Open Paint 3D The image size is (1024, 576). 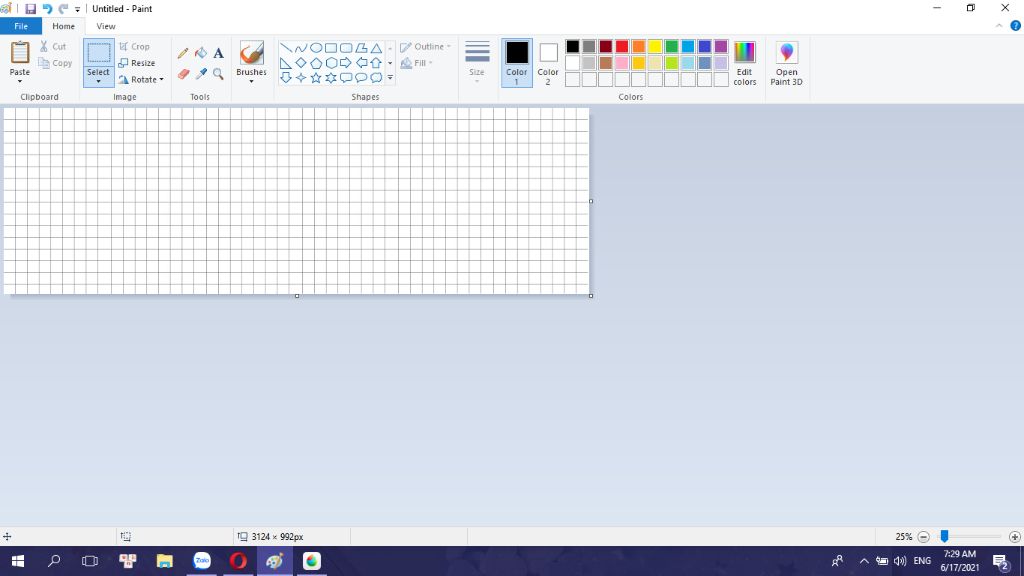point(786,63)
